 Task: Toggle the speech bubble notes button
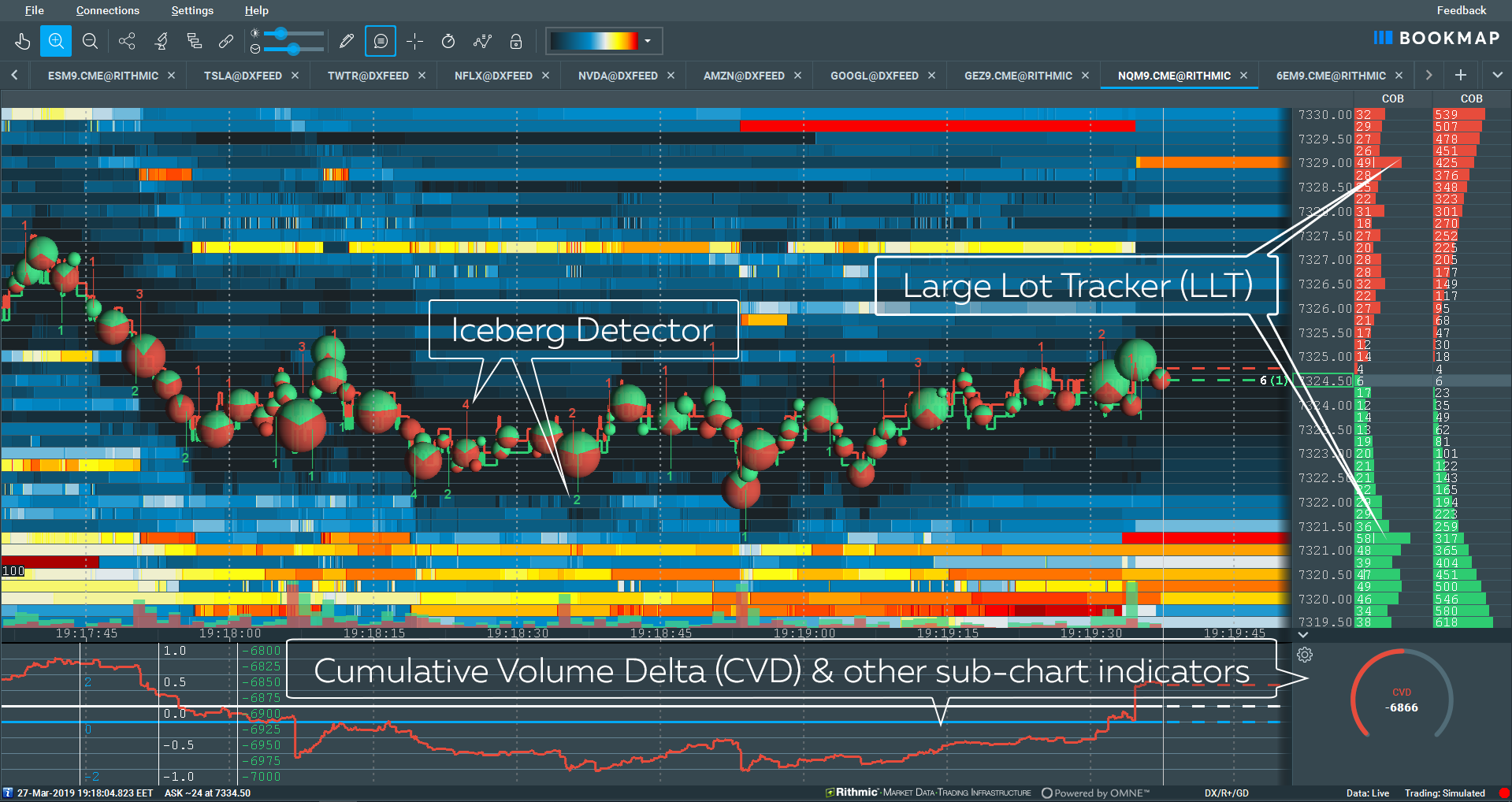381,41
